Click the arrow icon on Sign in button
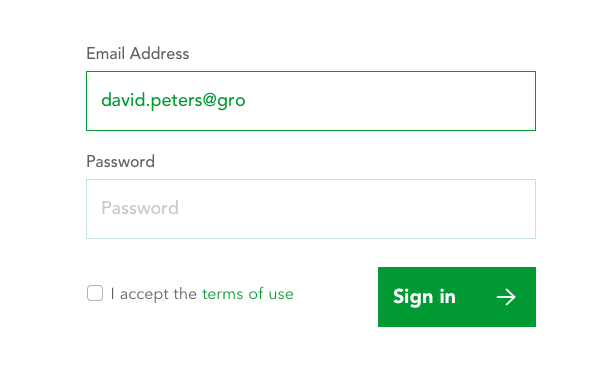This screenshot has height=369, width=608. 506,297
